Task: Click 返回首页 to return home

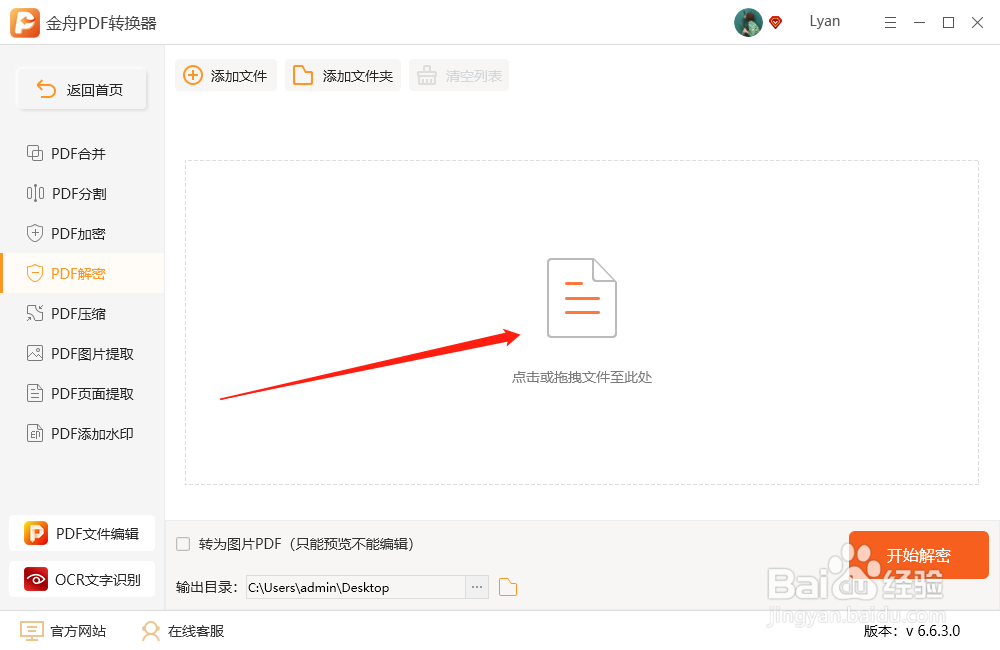Action: coord(81,89)
